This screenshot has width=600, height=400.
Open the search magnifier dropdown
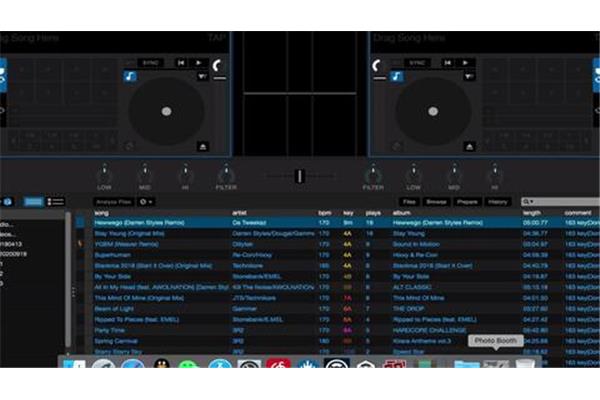[528, 202]
